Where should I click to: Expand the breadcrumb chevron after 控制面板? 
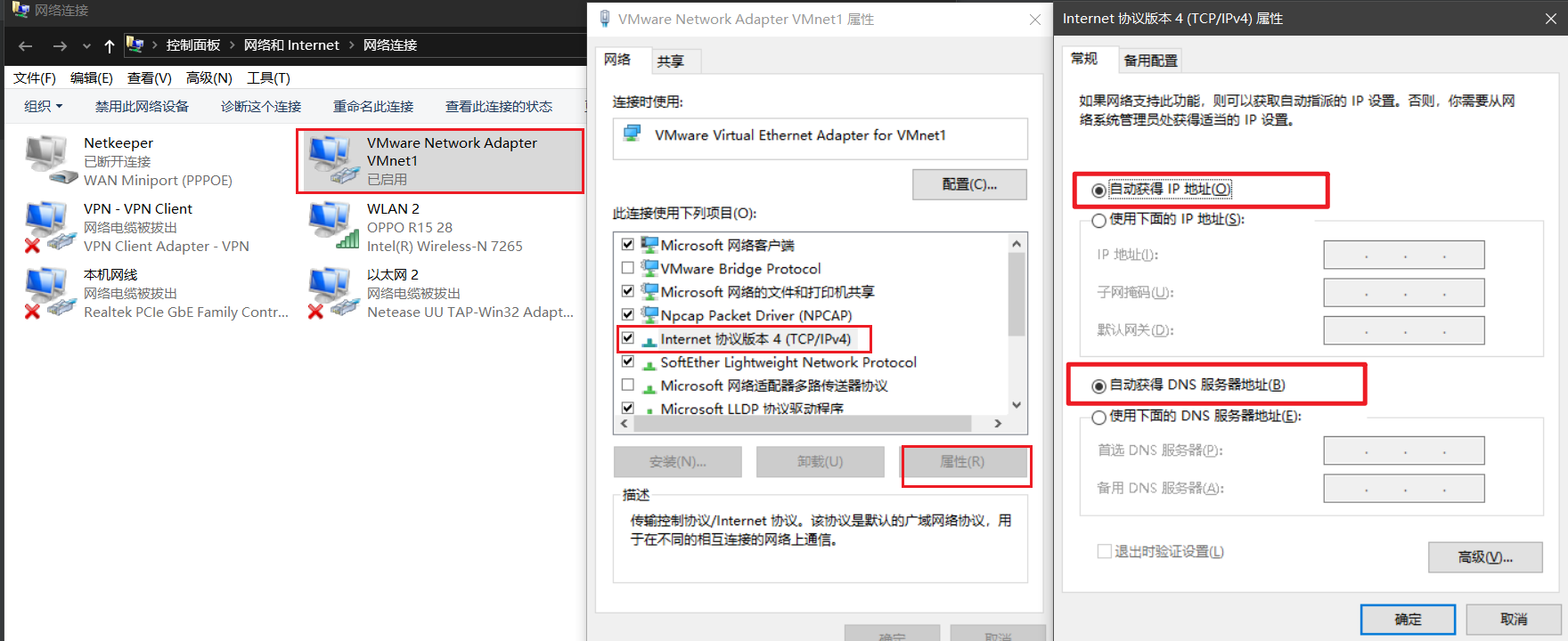(233, 45)
